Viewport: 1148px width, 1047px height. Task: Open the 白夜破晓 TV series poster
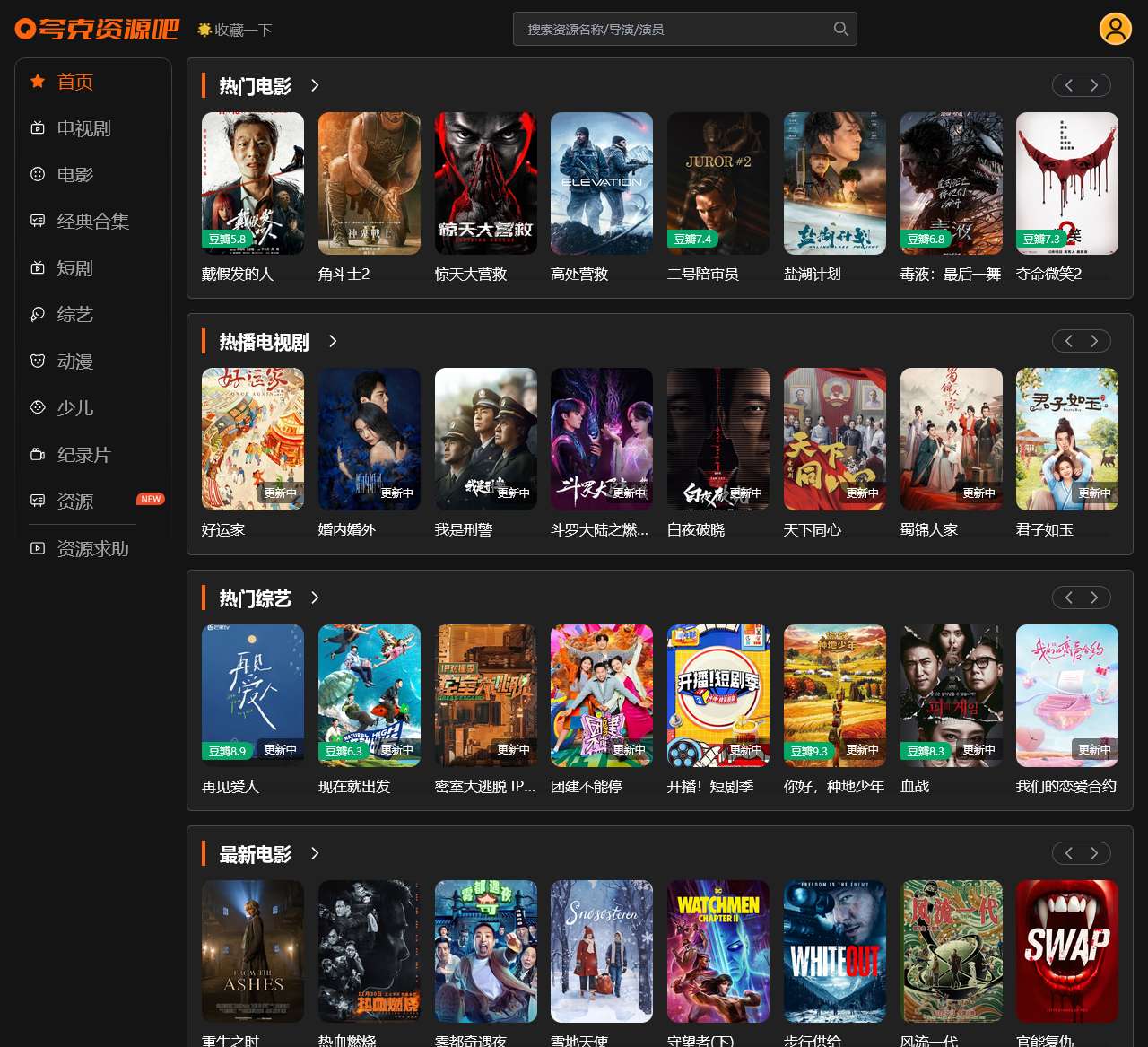[718, 439]
